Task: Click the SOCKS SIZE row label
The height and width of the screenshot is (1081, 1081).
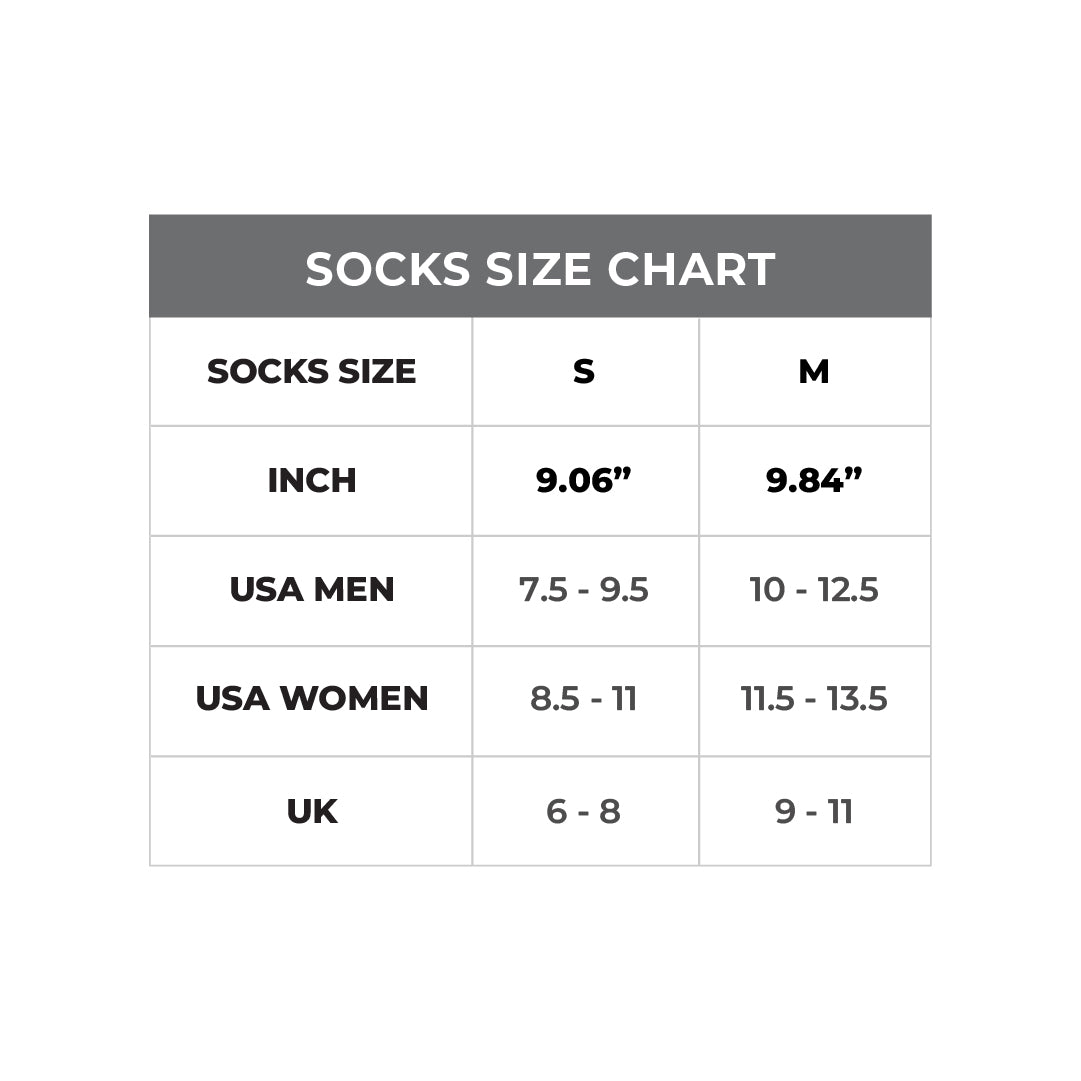Action: pos(311,372)
